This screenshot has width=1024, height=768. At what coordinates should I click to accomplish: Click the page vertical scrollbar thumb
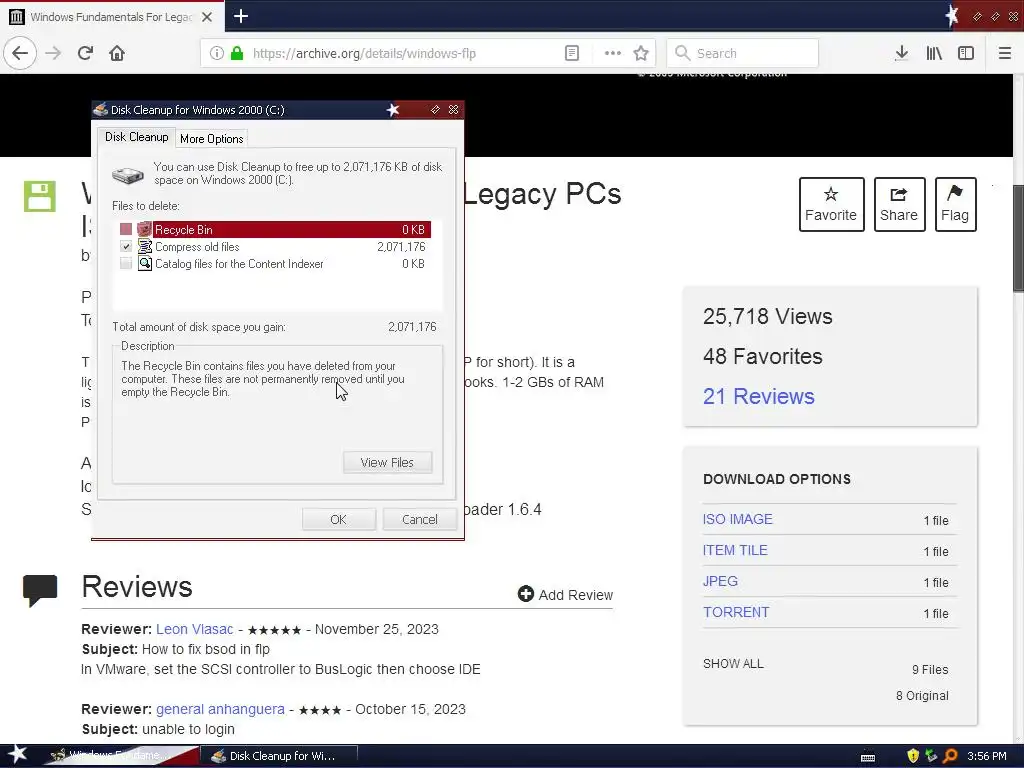pos(1018,238)
